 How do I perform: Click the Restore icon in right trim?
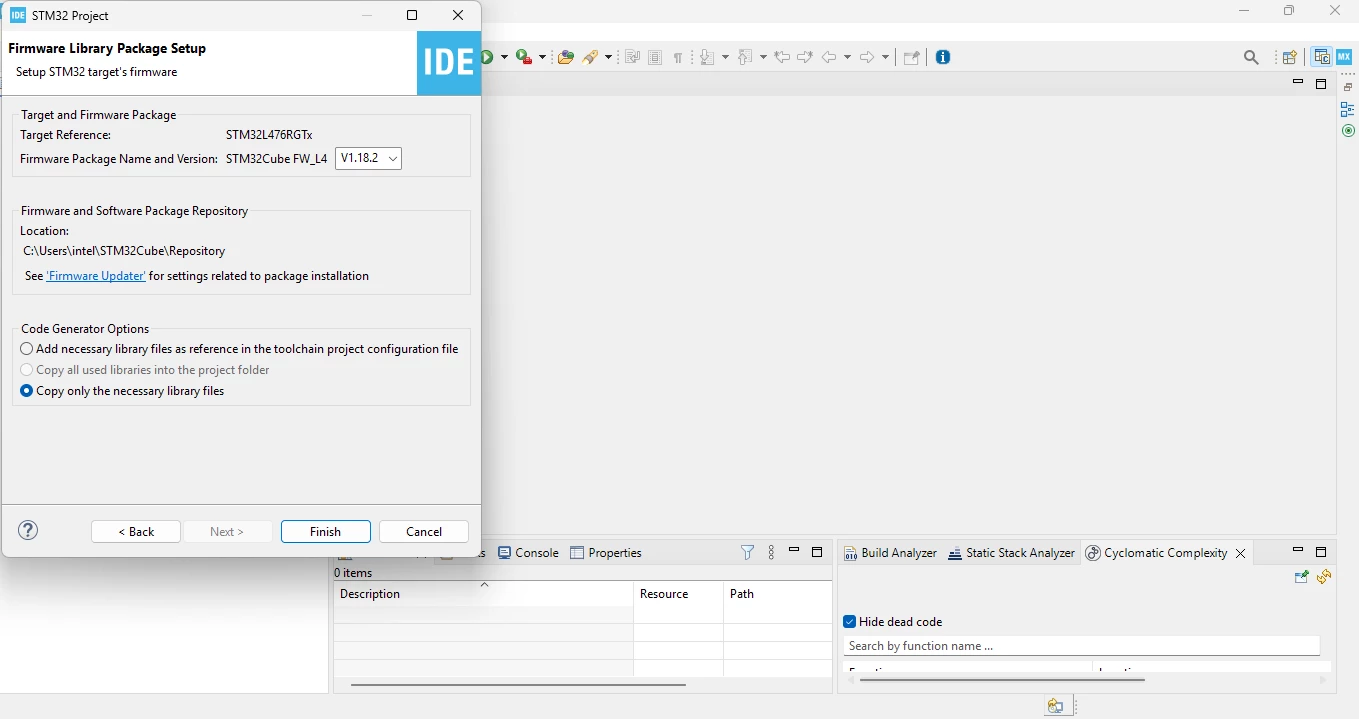point(1348,88)
